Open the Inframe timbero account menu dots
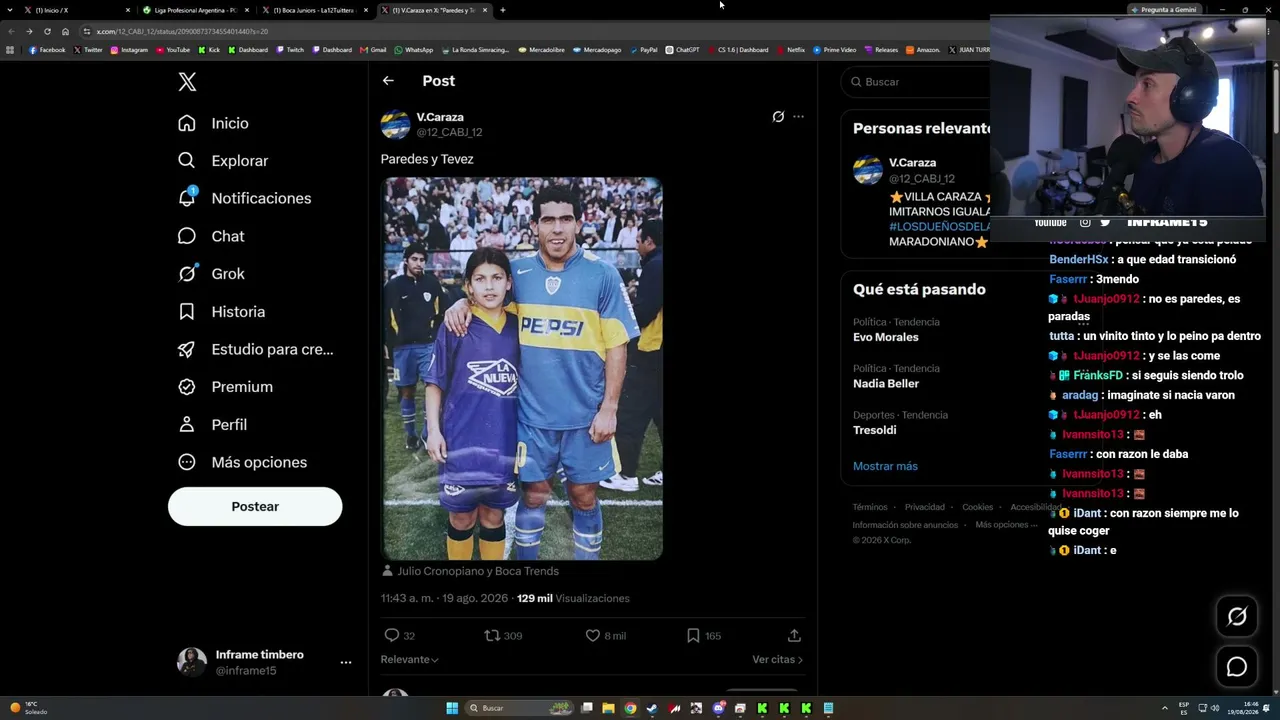Viewport: 1280px width, 720px height. 346,662
